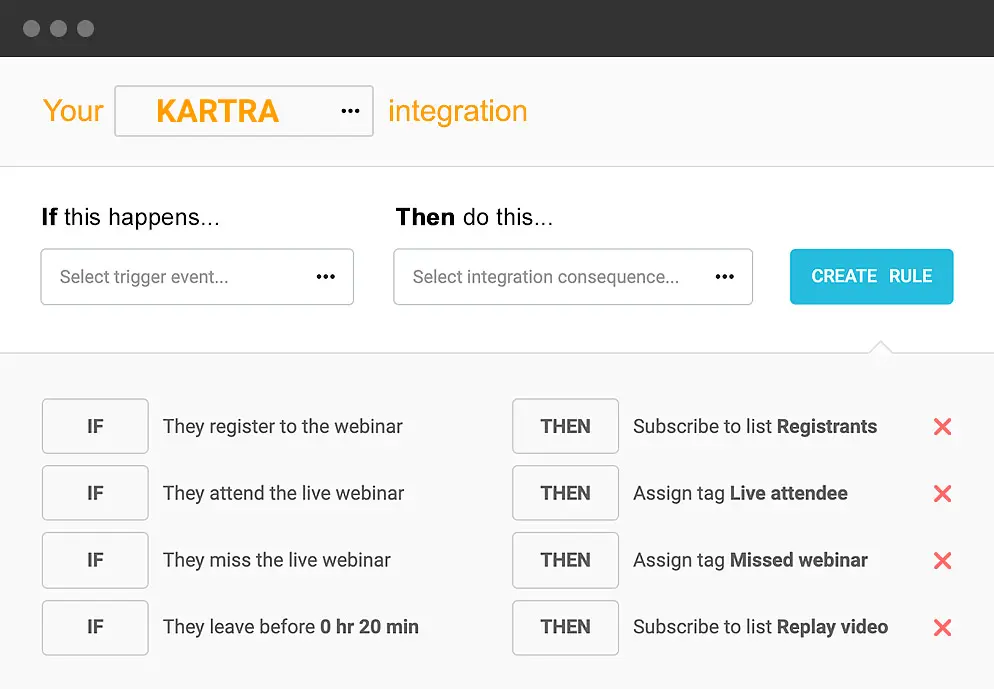Click IF for the webinar registration rule
This screenshot has width=994, height=689.
[95, 426]
